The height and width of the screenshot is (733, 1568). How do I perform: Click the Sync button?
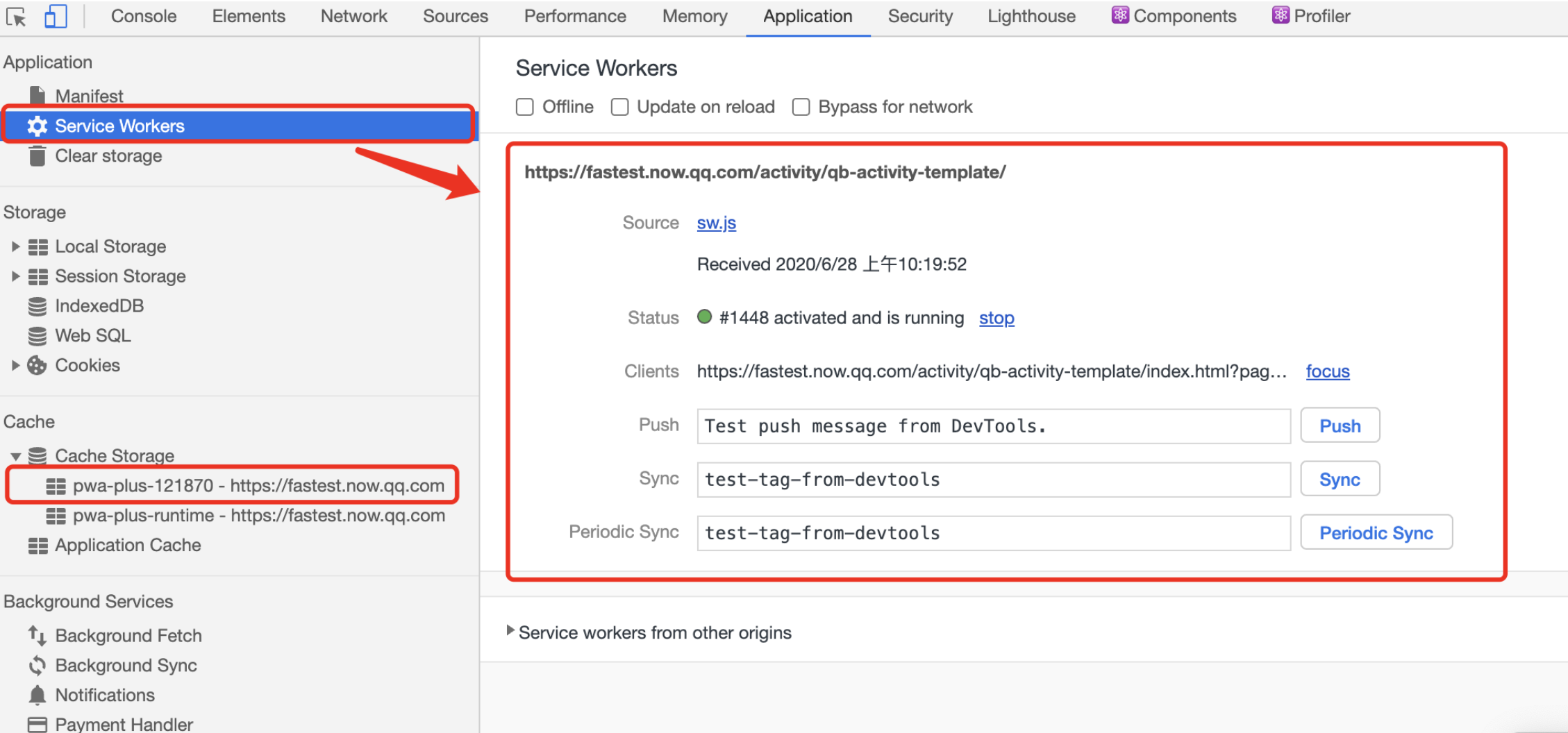tap(1340, 479)
